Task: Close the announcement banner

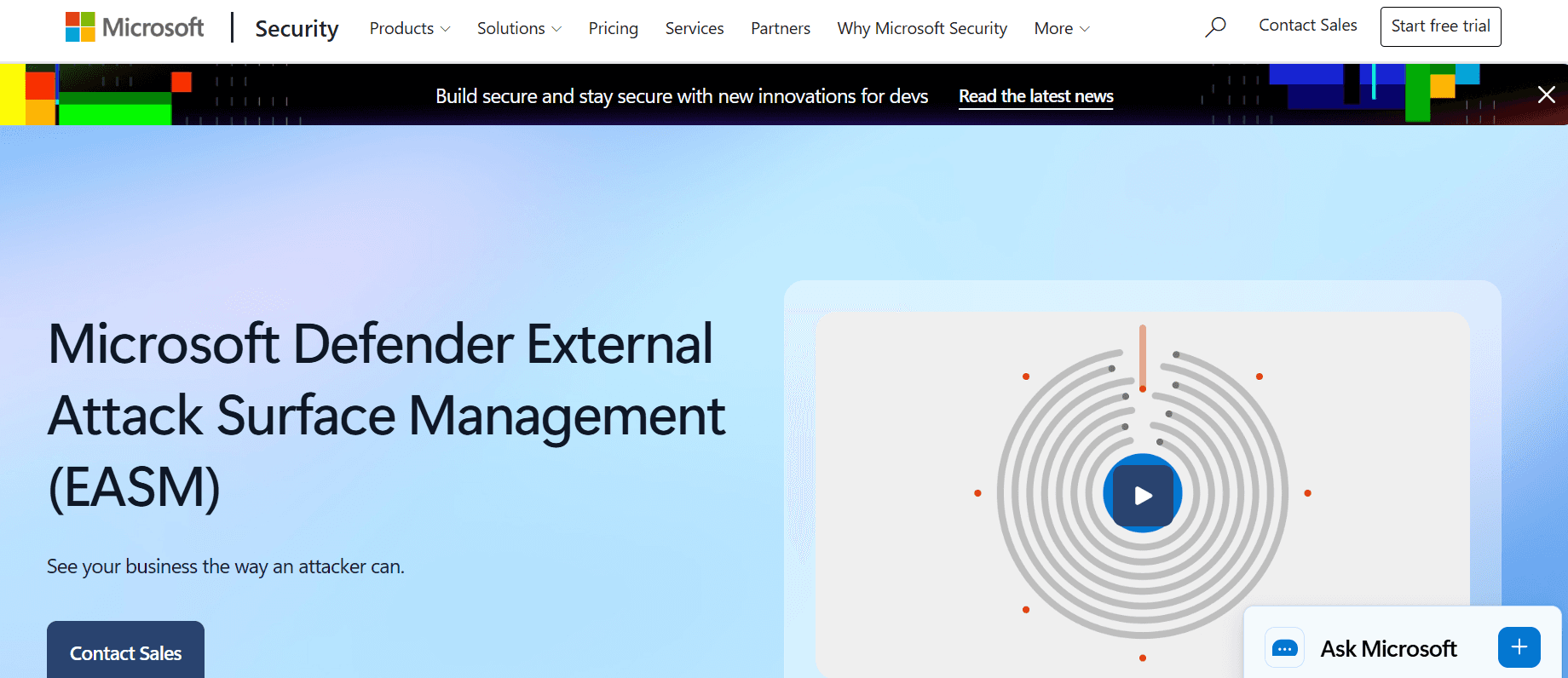Action: click(x=1546, y=95)
